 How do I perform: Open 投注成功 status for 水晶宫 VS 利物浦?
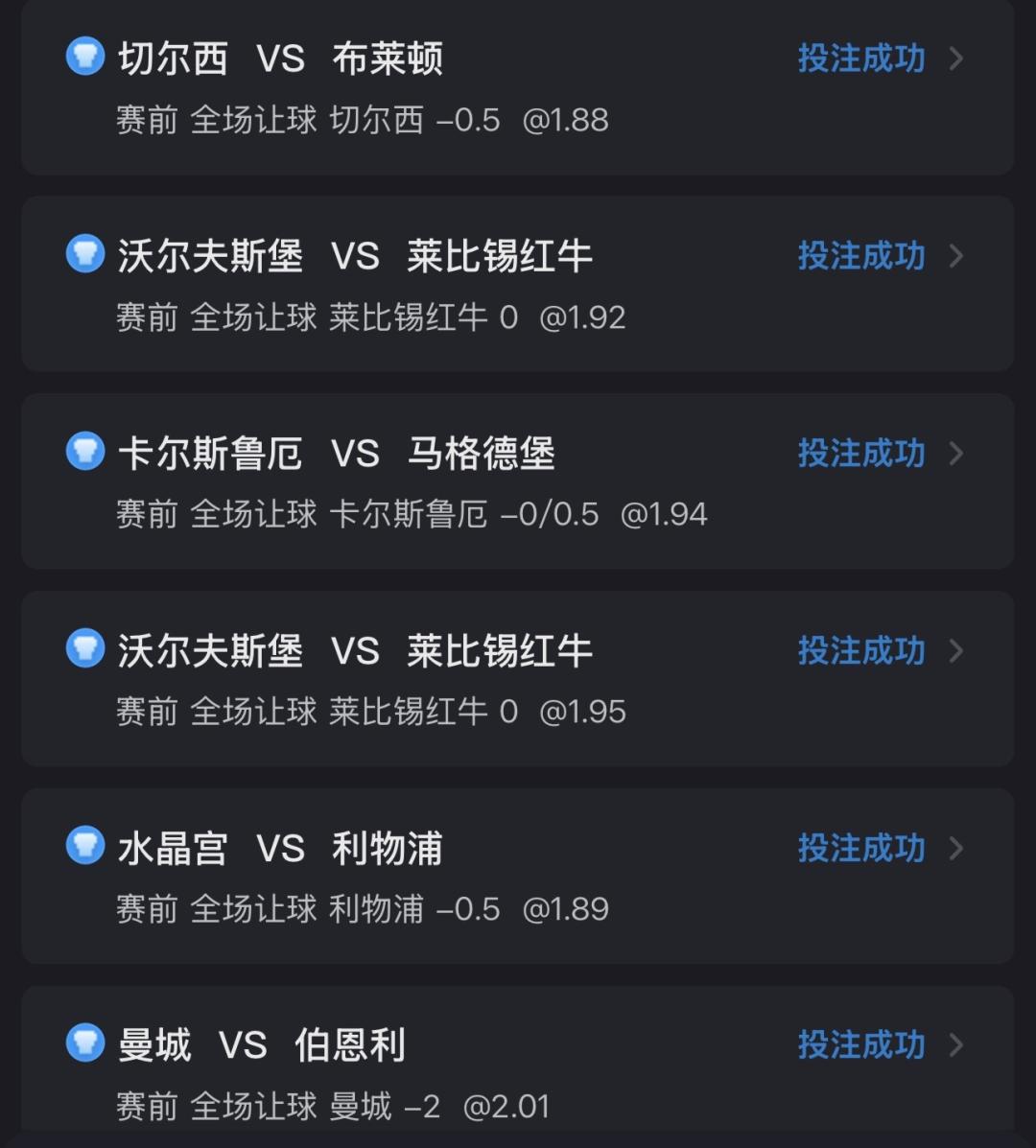(860, 849)
